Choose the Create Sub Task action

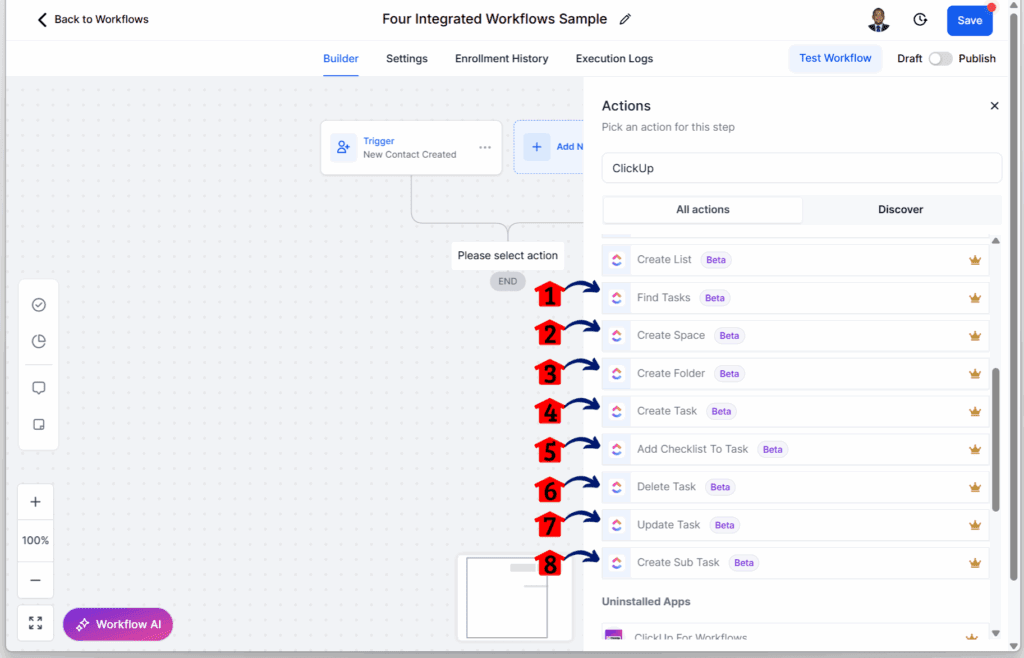(795, 563)
